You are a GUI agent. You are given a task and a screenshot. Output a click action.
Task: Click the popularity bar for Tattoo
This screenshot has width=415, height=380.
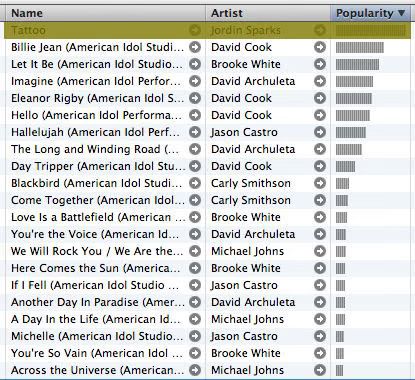(371, 30)
